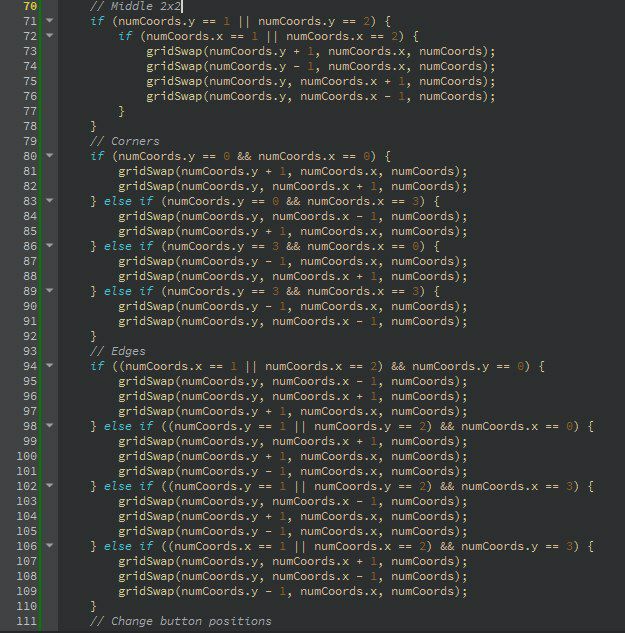Collapse the code block at line 71

pyautogui.click(x=50, y=20)
